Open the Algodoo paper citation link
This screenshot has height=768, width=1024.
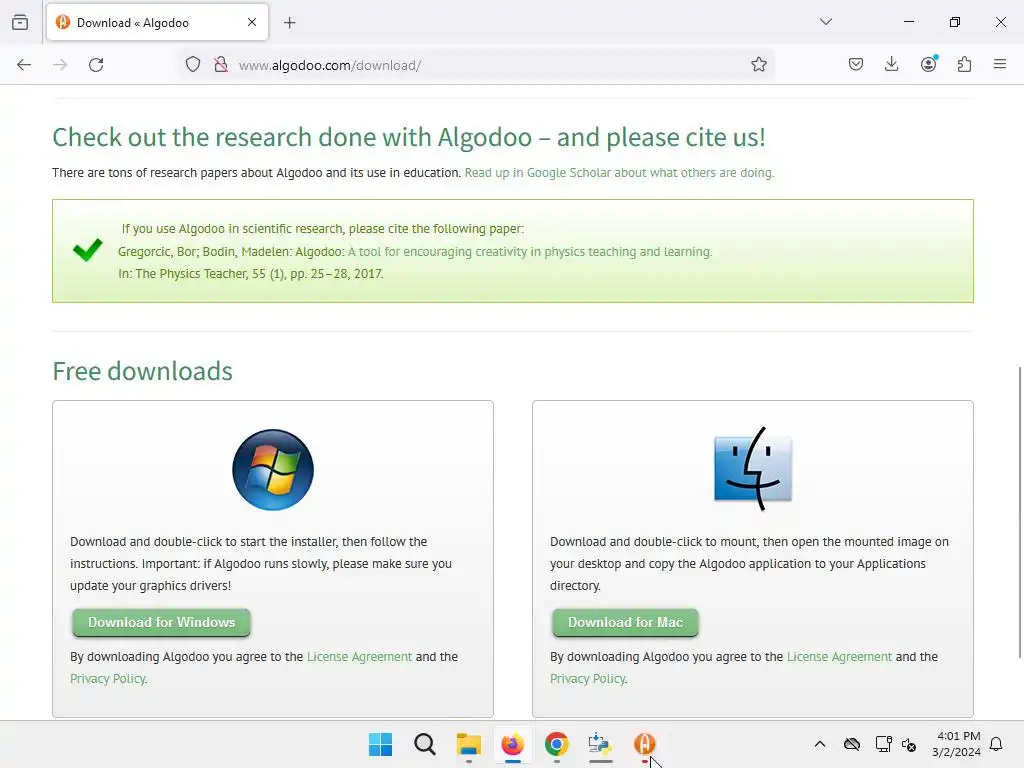click(x=530, y=251)
